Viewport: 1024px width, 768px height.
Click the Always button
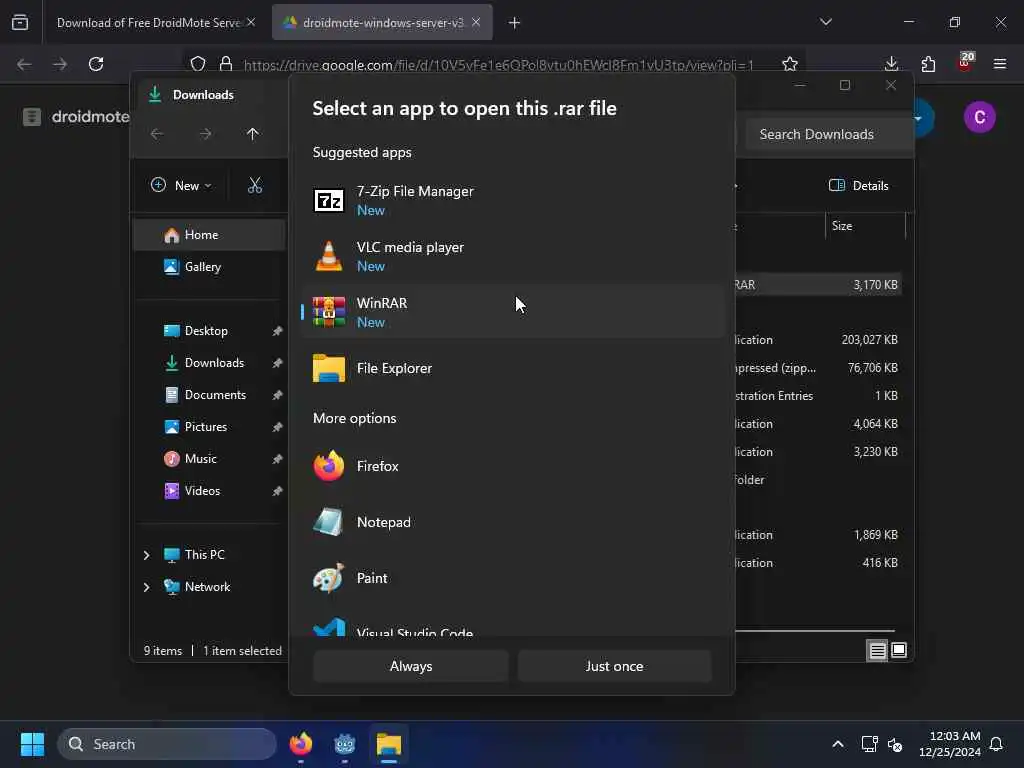(411, 666)
